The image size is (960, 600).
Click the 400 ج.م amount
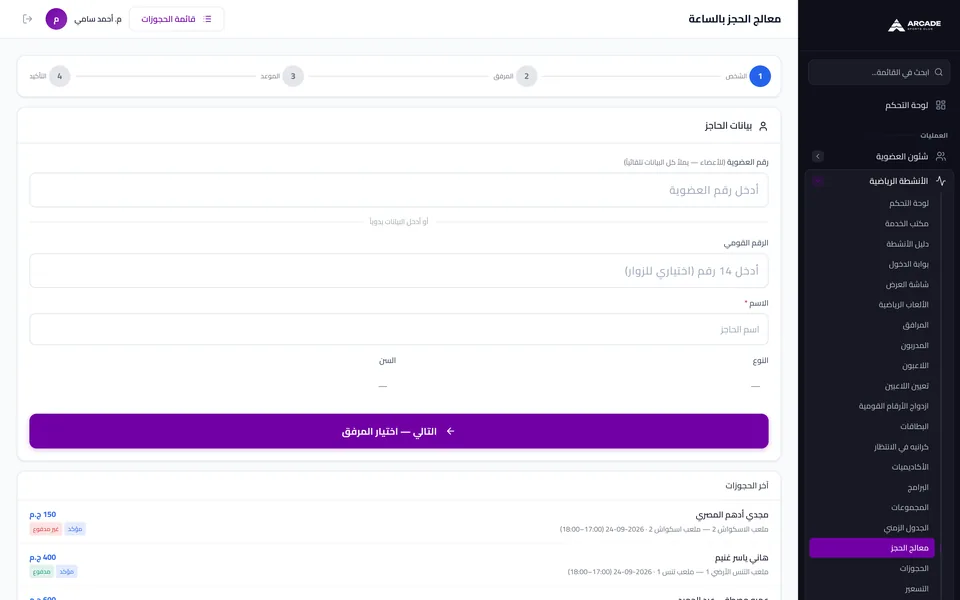43,557
